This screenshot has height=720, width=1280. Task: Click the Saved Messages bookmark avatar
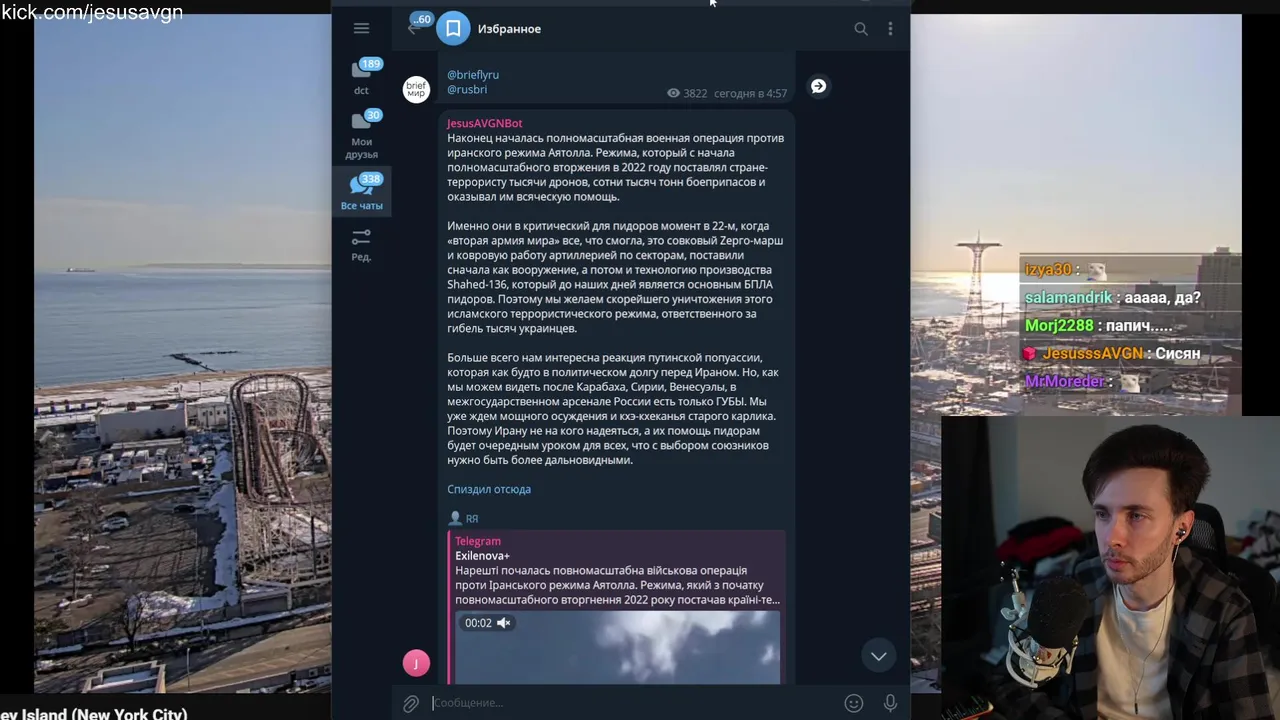pos(453,28)
